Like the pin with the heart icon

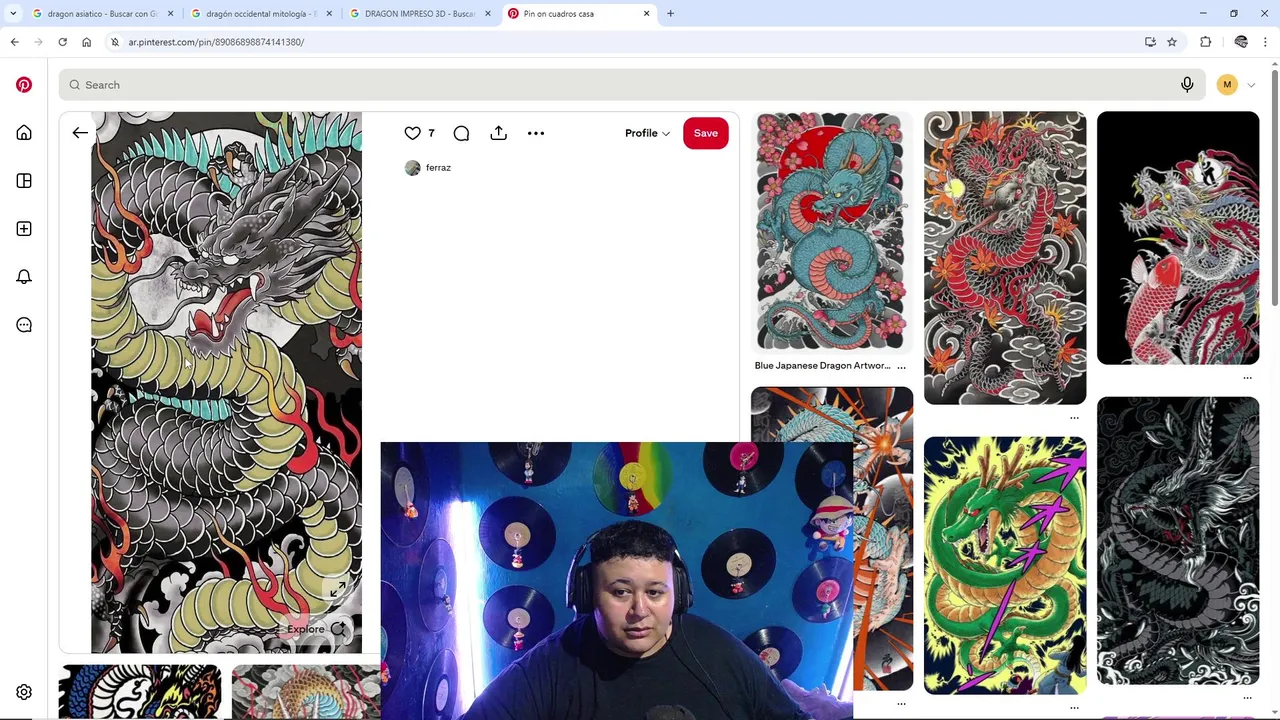tap(412, 133)
